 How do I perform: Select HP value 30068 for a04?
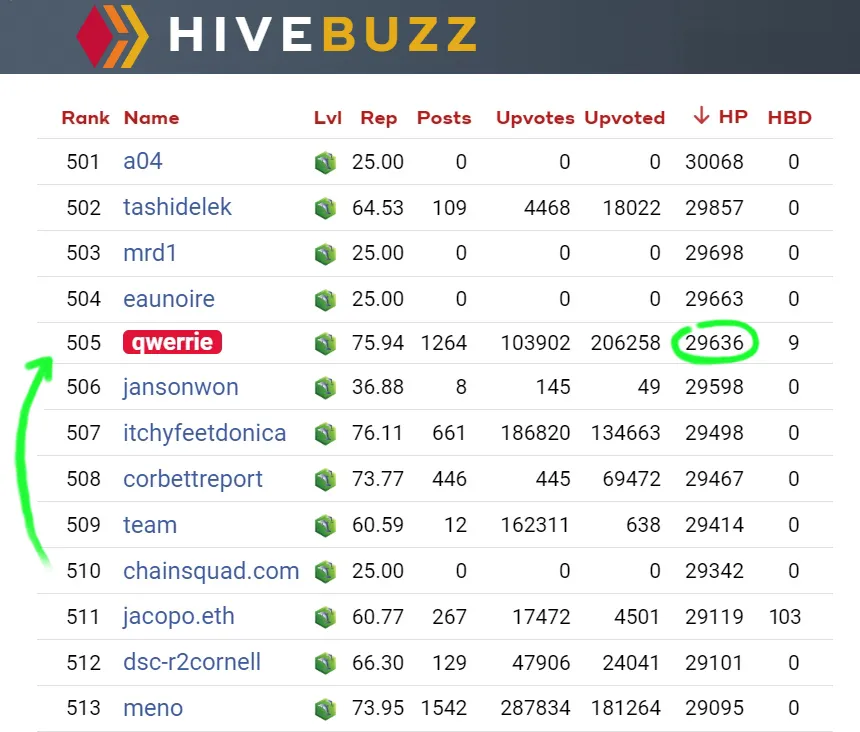point(714,162)
